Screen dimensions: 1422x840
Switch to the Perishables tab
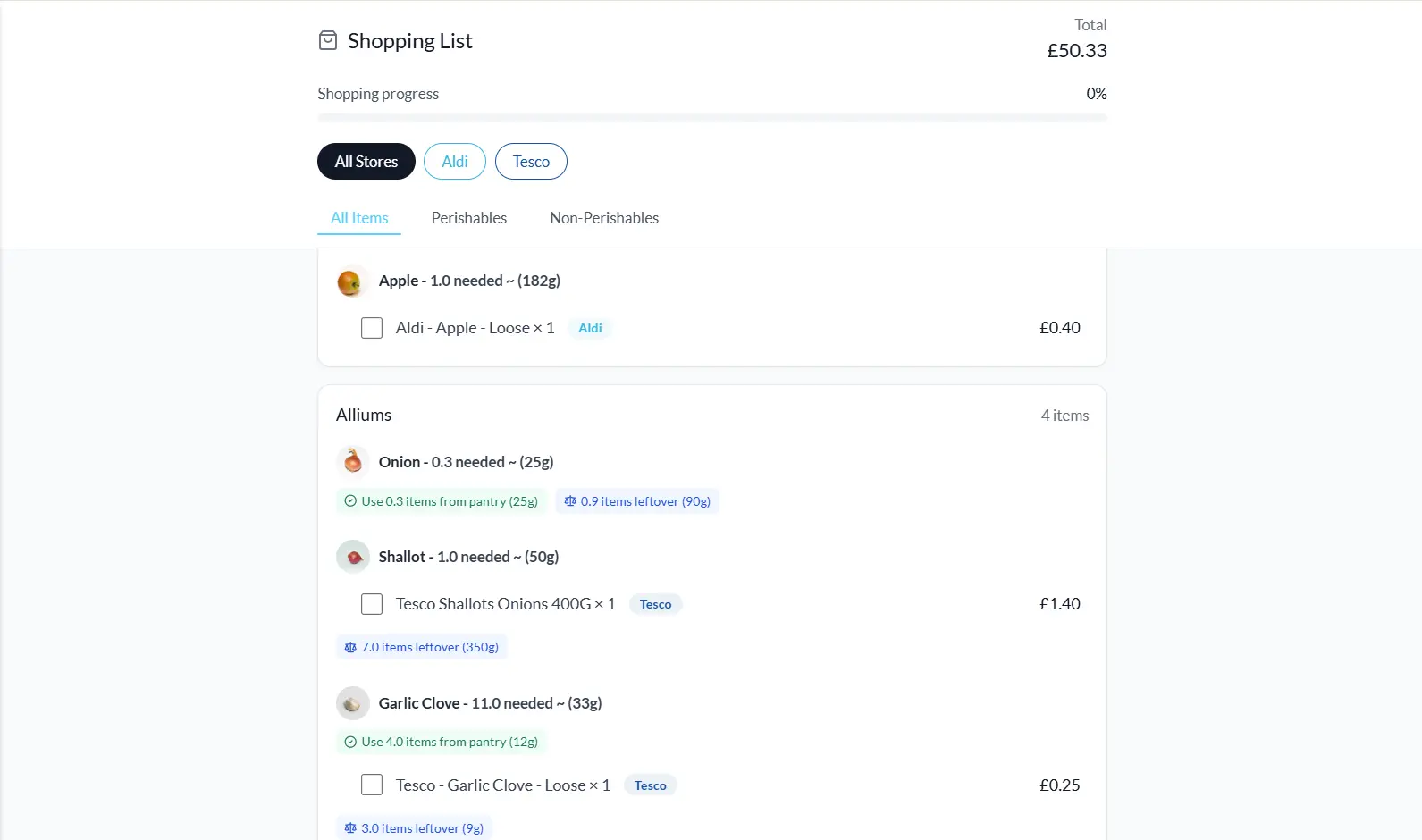pos(468,218)
